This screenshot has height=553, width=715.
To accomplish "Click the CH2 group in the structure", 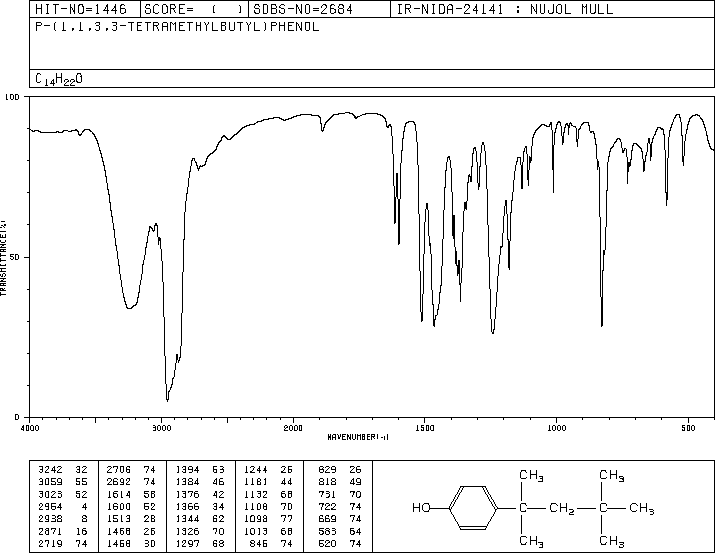I will click(x=562, y=509).
